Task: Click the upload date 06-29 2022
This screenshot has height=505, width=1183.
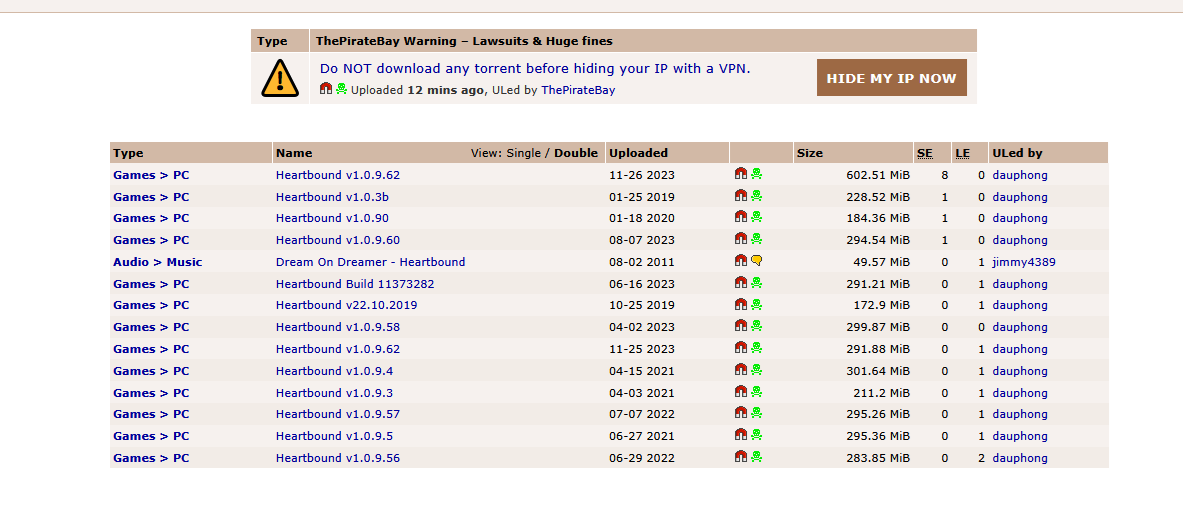Action: tap(641, 457)
